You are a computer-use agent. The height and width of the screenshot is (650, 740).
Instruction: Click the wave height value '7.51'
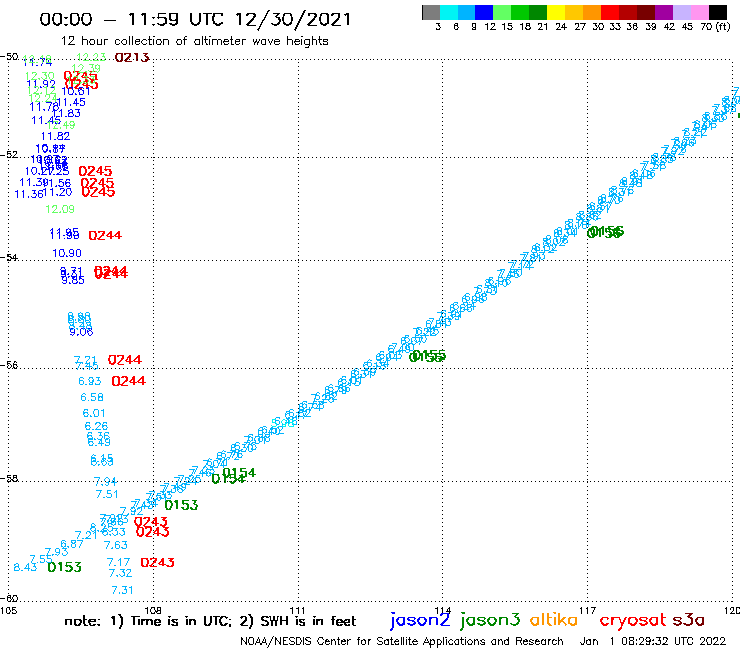pyautogui.click(x=107, y=494)
